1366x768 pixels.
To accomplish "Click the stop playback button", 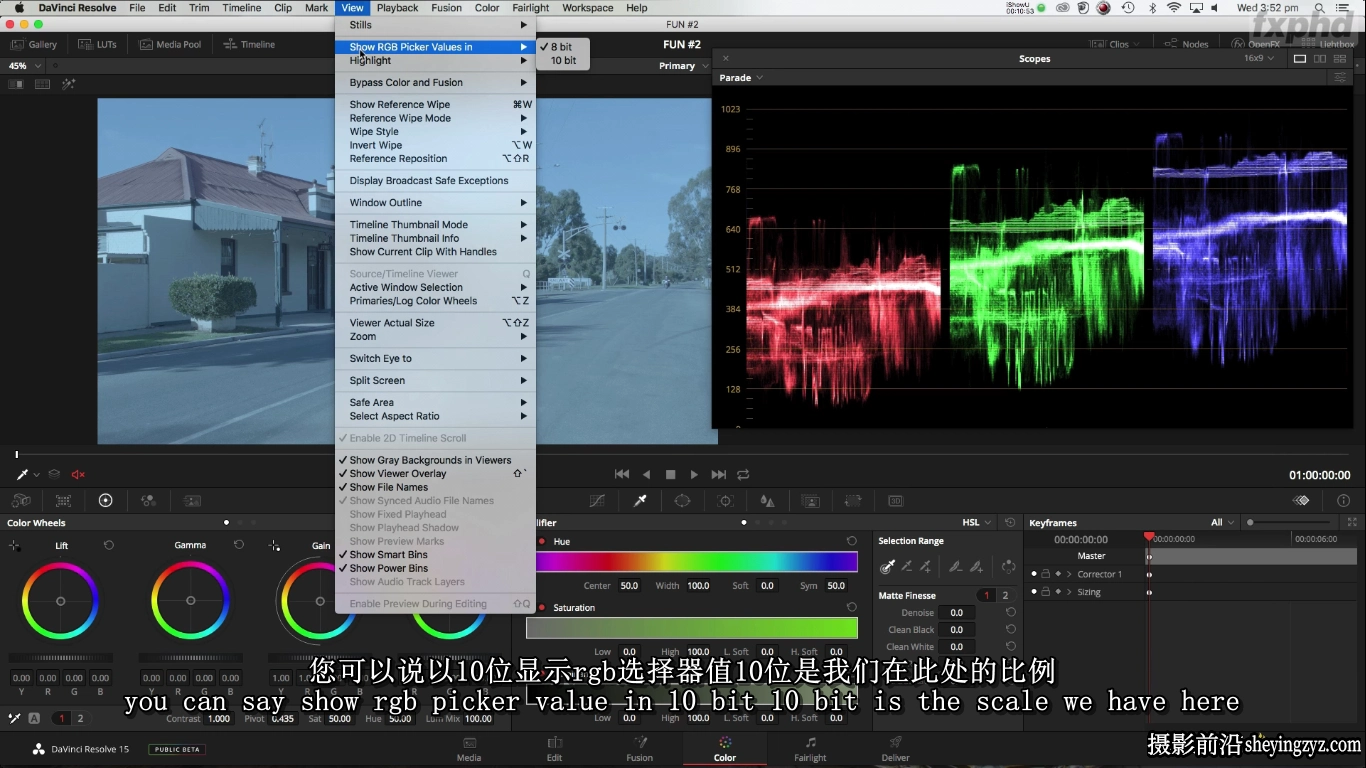I will coord(670,474).
